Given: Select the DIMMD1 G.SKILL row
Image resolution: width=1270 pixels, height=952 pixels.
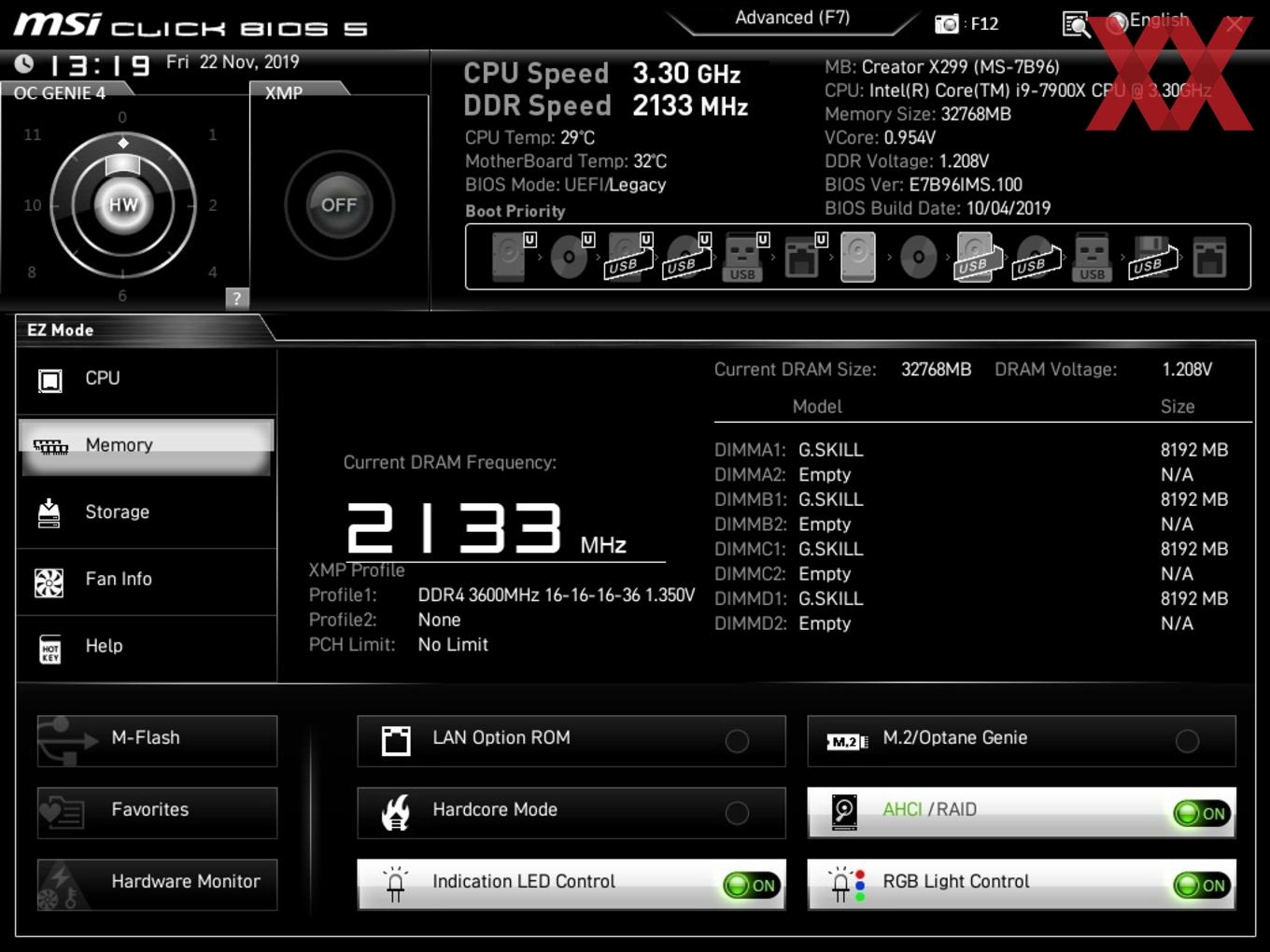Looking at the screenshot, I should 971,598.
